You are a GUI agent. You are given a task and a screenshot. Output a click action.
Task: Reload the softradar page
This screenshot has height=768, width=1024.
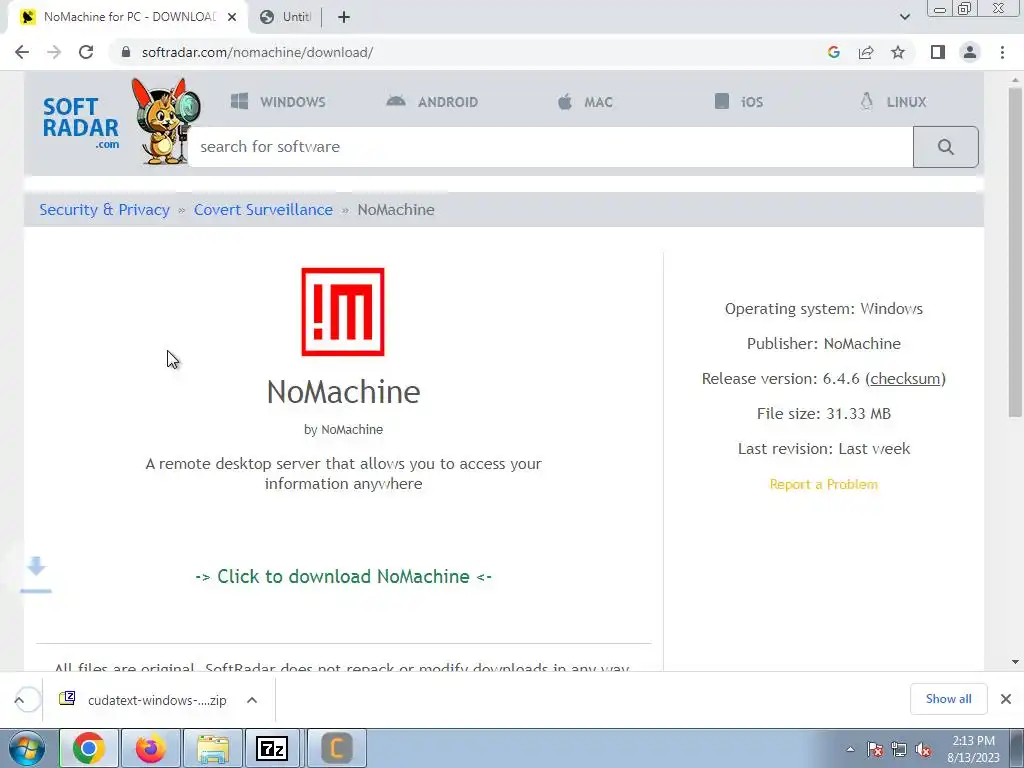[x=86, y=52]
